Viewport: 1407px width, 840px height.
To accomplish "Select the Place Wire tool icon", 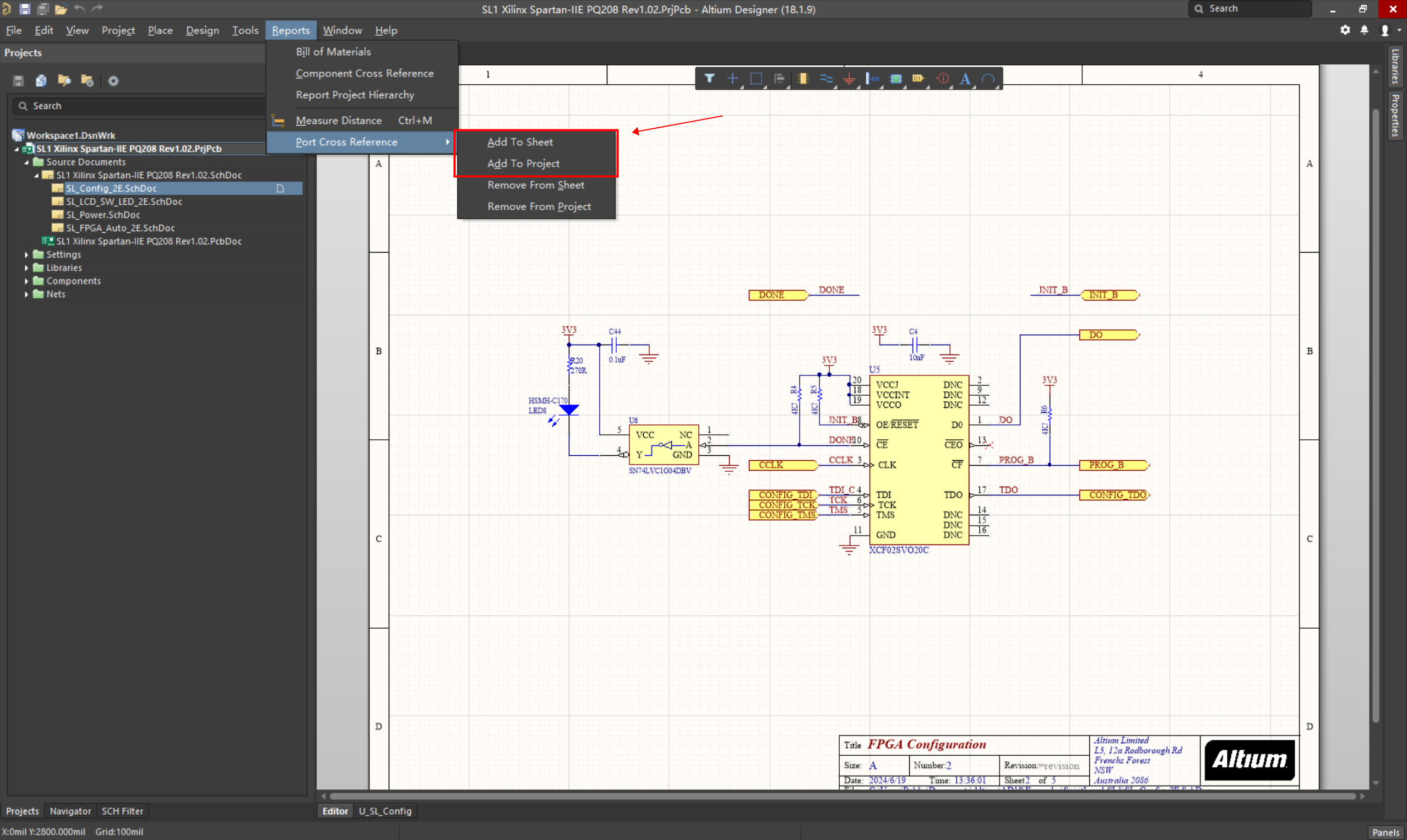I will click(826, 79).
